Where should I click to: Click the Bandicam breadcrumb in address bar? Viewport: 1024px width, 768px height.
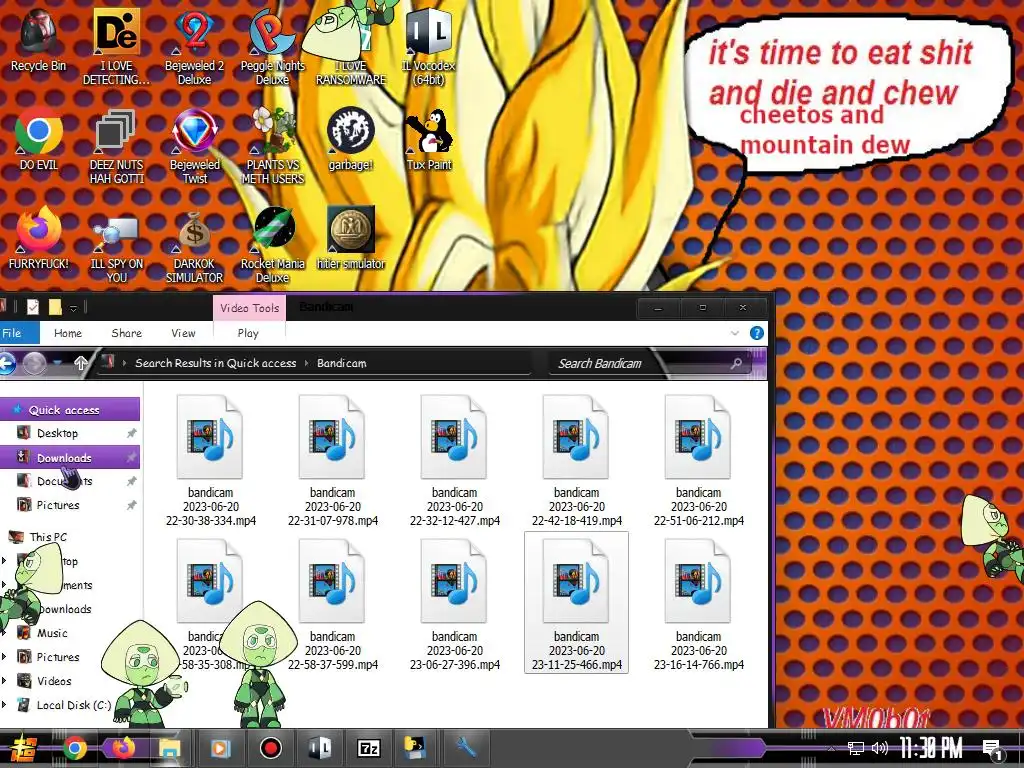tap(342, 363)
